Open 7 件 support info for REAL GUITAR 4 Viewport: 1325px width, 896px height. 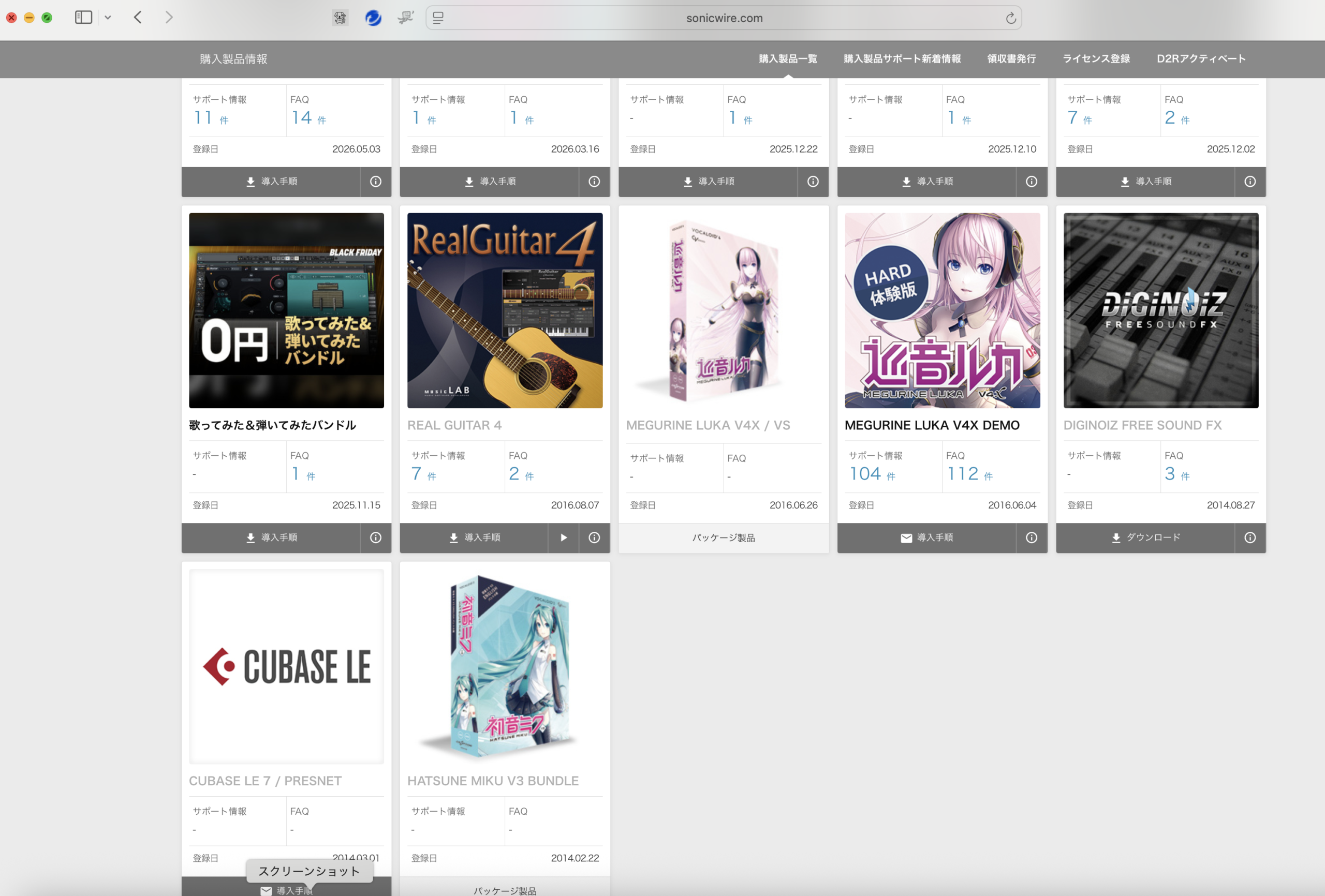click(423, 474)
